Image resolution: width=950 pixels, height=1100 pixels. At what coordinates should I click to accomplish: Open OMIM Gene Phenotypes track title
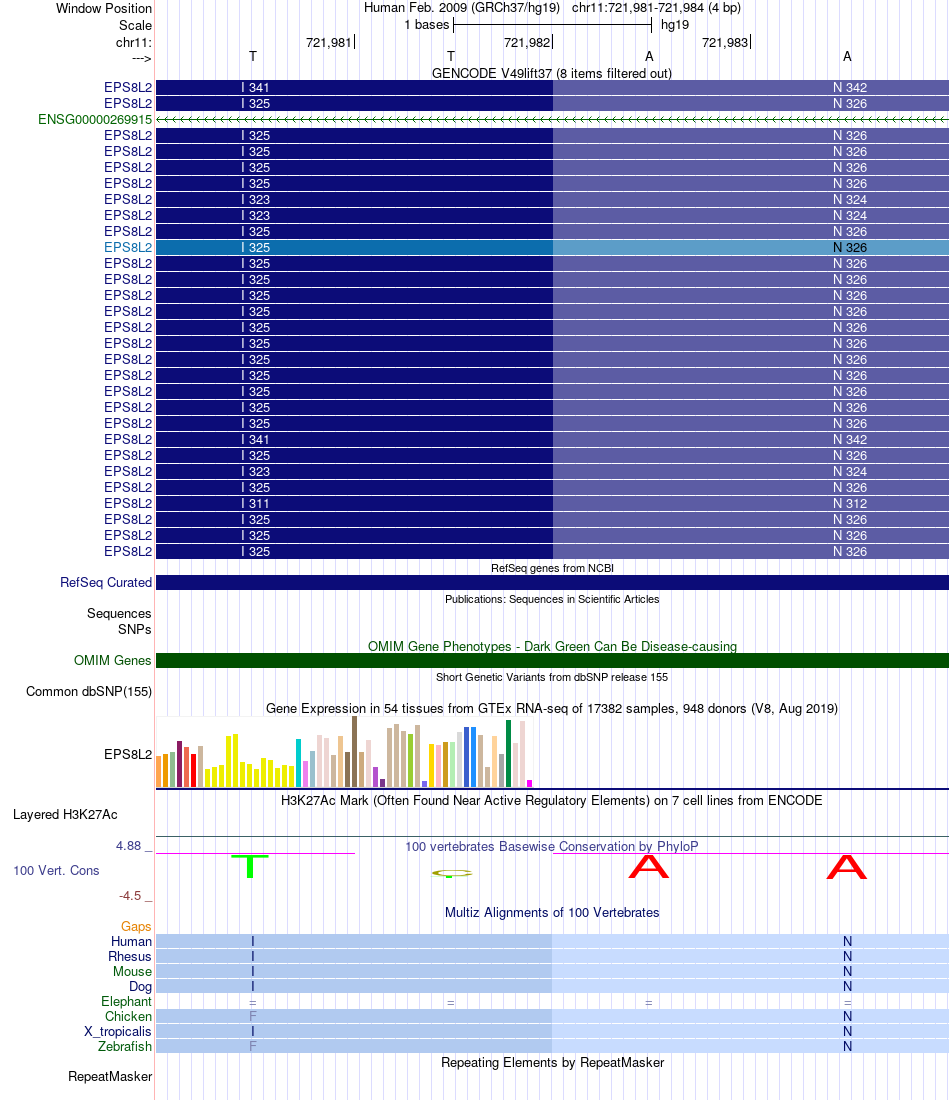552,646
